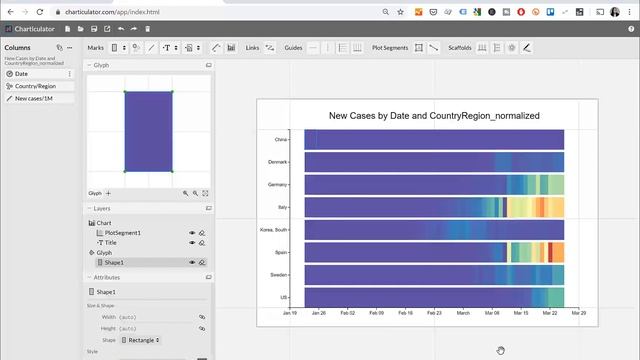
Task: Select the Line plot segment tool
Action: 434,48
